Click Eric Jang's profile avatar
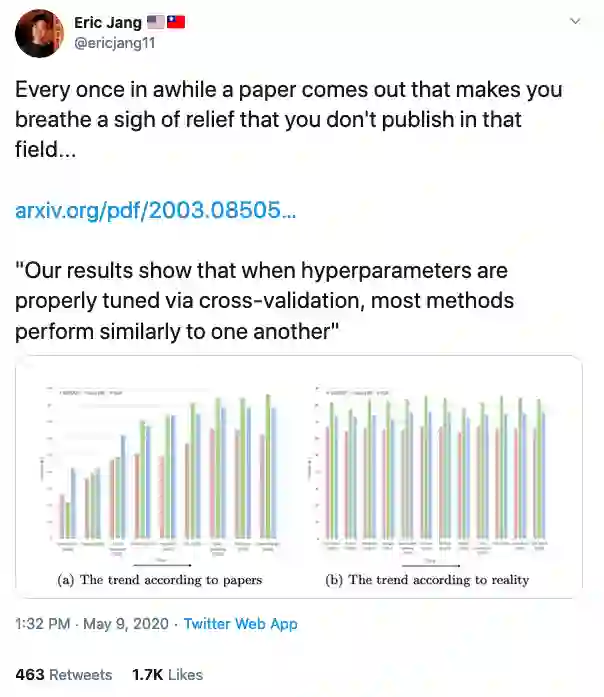604x697 pixels. pyautogui.click(x=39, y=33)
